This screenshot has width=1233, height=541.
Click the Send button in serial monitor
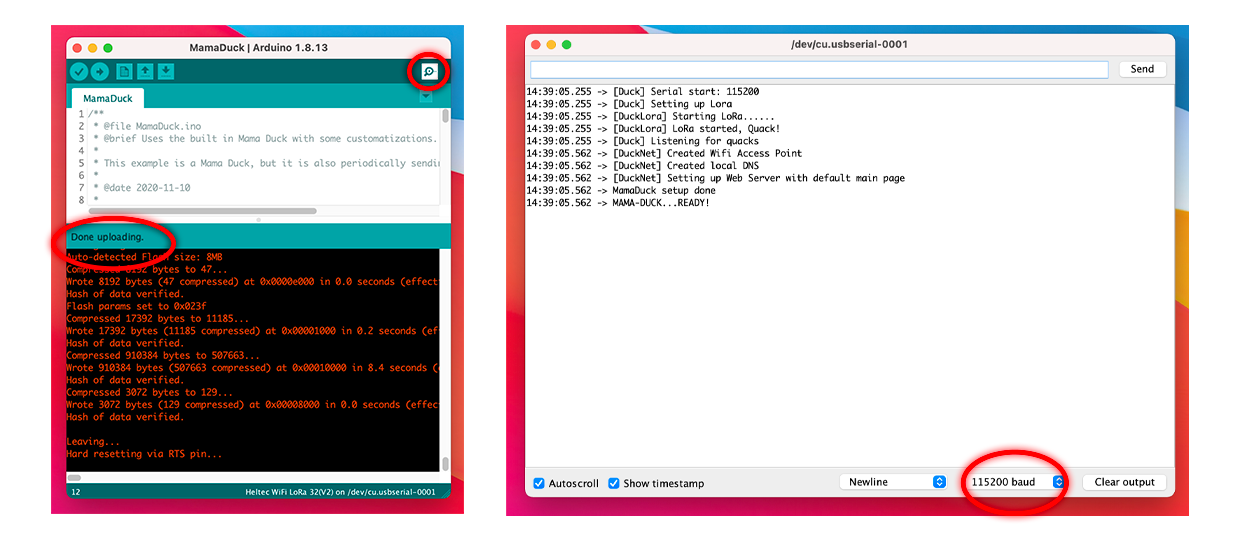1142,69
